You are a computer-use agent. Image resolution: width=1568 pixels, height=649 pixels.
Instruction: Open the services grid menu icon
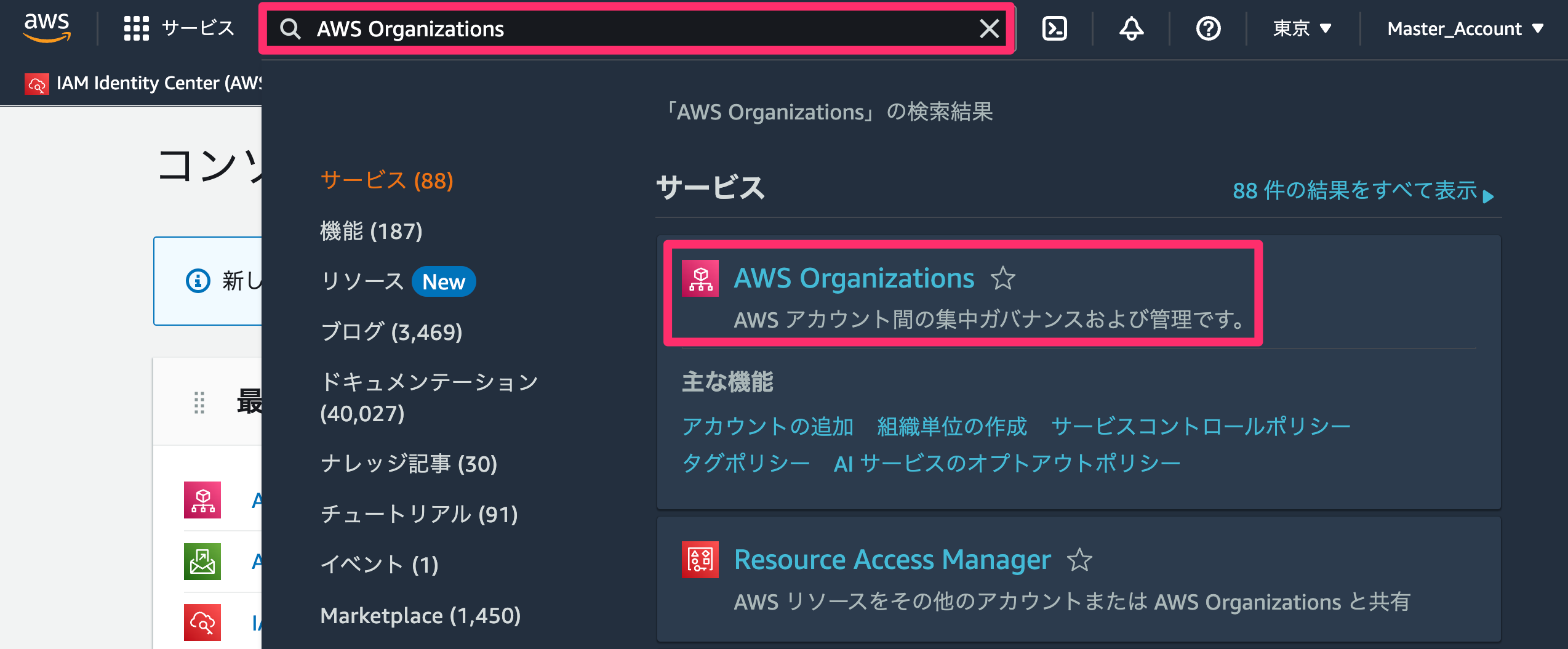point(136,28)
